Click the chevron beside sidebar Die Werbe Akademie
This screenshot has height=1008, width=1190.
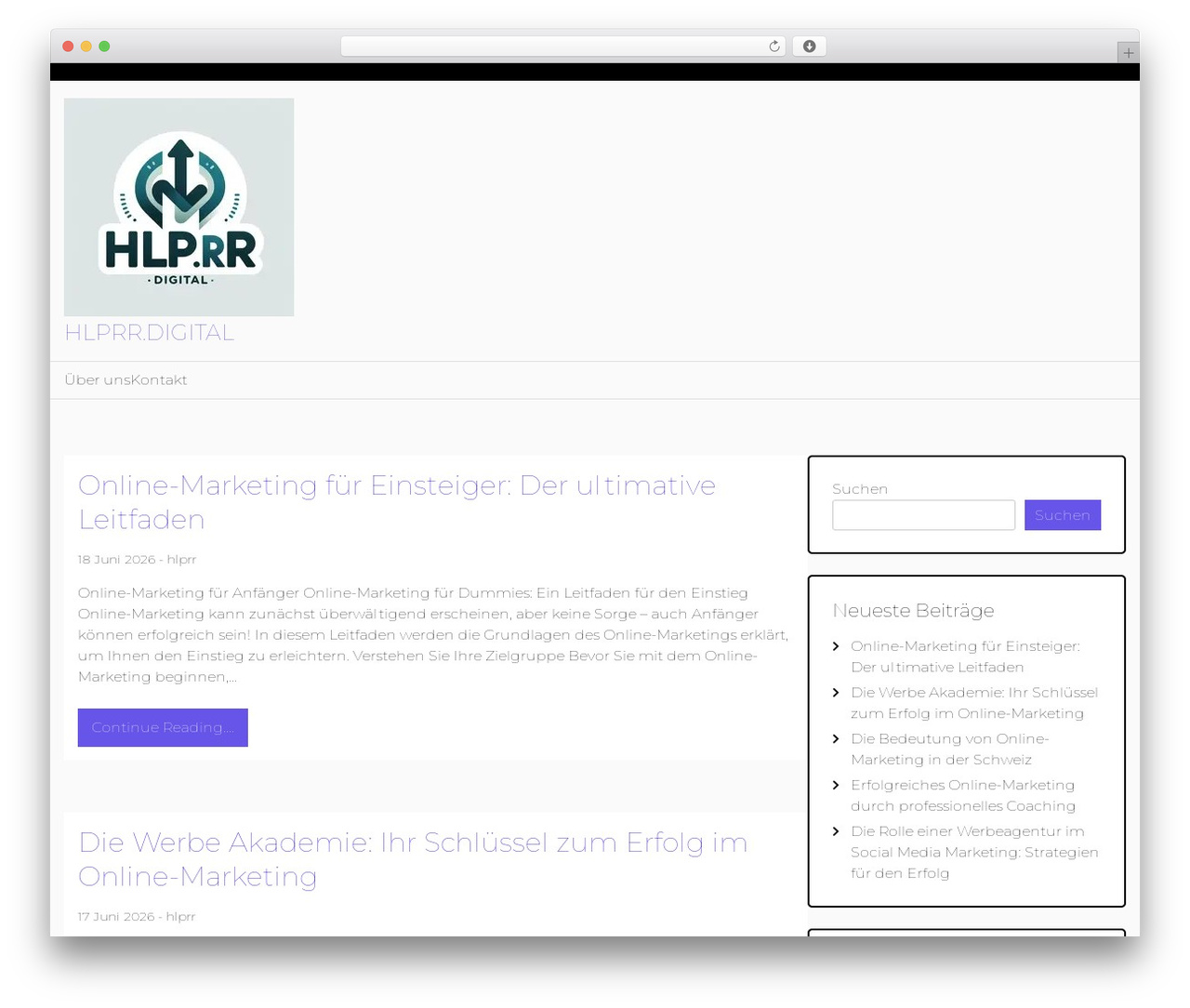coord(836,693)
